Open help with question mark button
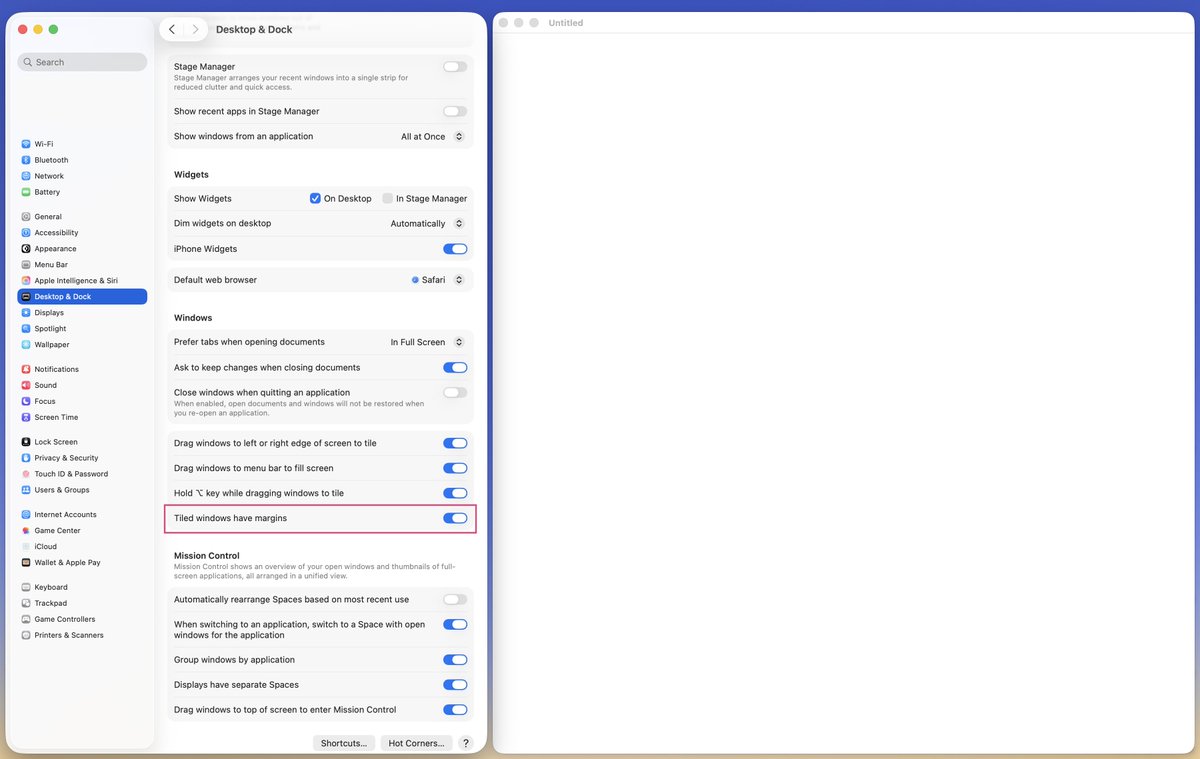Viewport: 1200px width, 759px height. (465, 743)
